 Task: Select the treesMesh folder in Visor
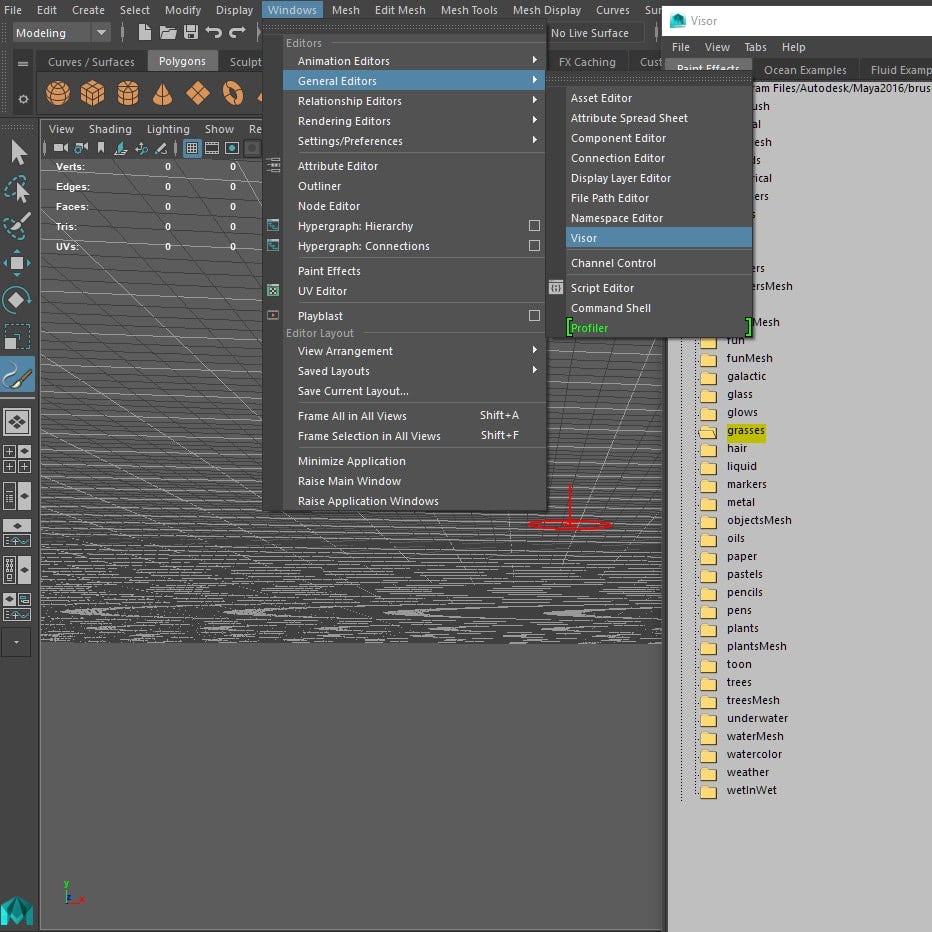click(752, 700)
